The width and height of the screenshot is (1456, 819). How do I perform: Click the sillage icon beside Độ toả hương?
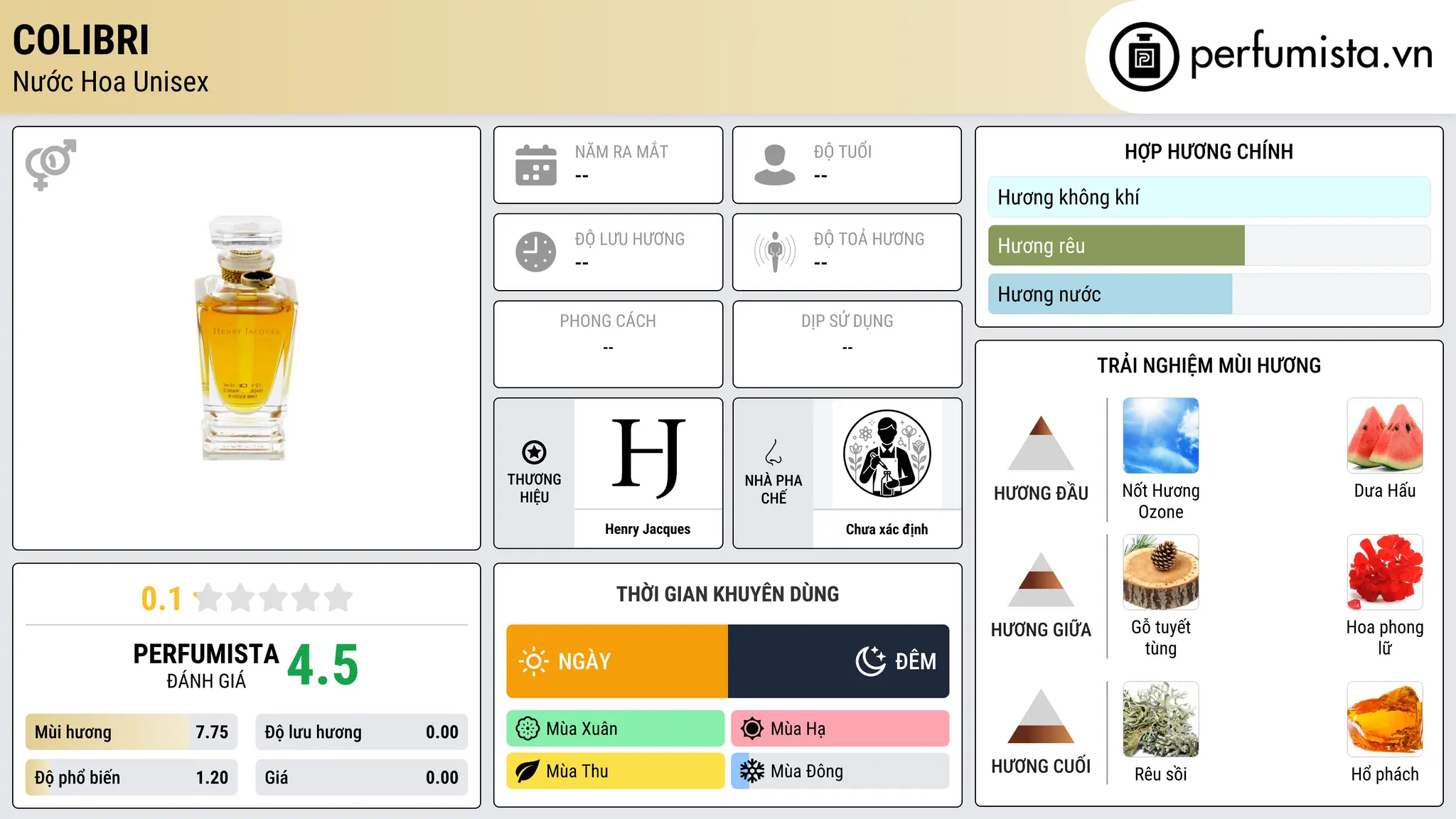(774, 252)
